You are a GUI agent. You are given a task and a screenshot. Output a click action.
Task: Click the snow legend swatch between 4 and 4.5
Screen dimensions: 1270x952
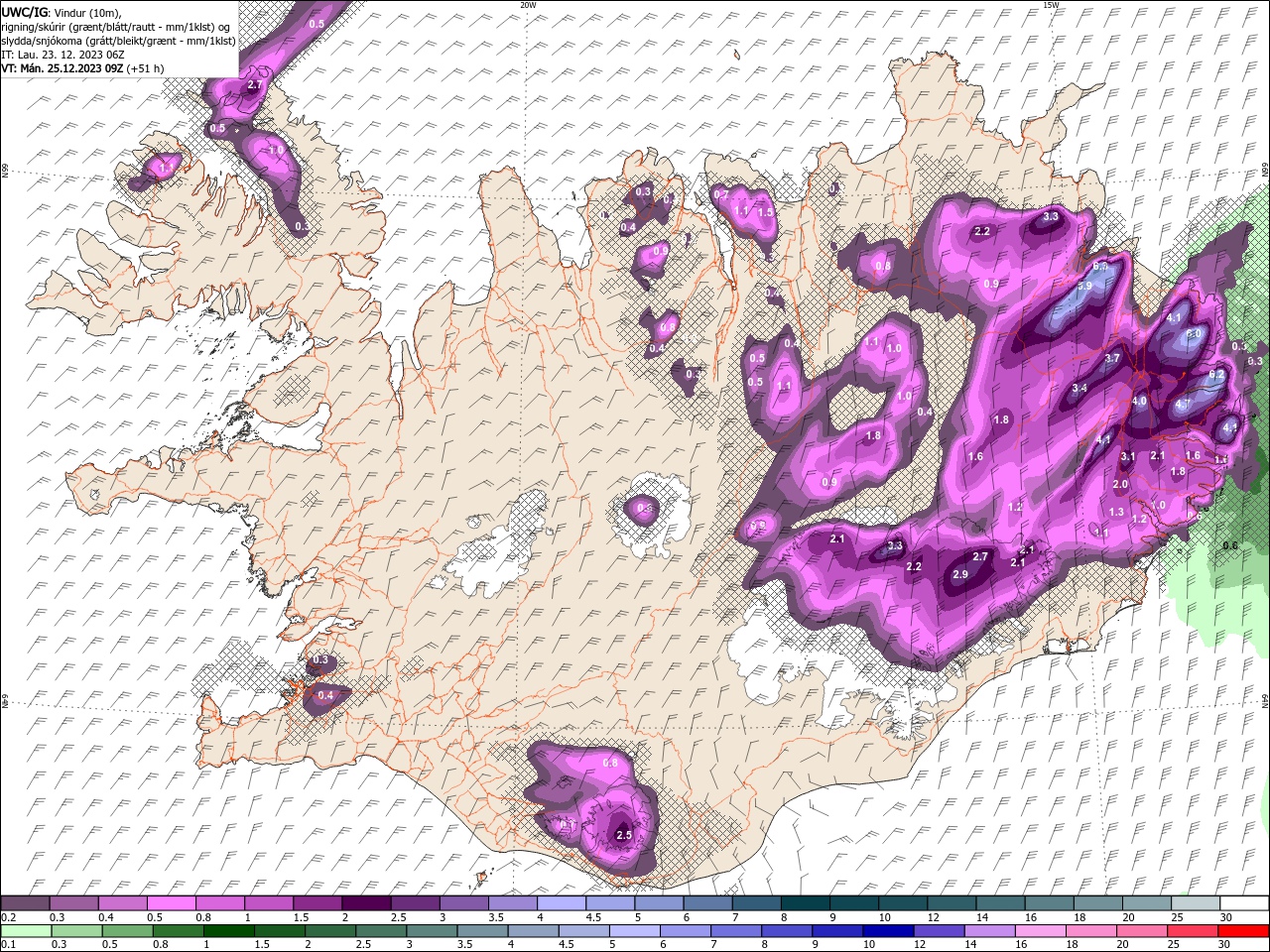pyautogui.click(x=562, y=903)
